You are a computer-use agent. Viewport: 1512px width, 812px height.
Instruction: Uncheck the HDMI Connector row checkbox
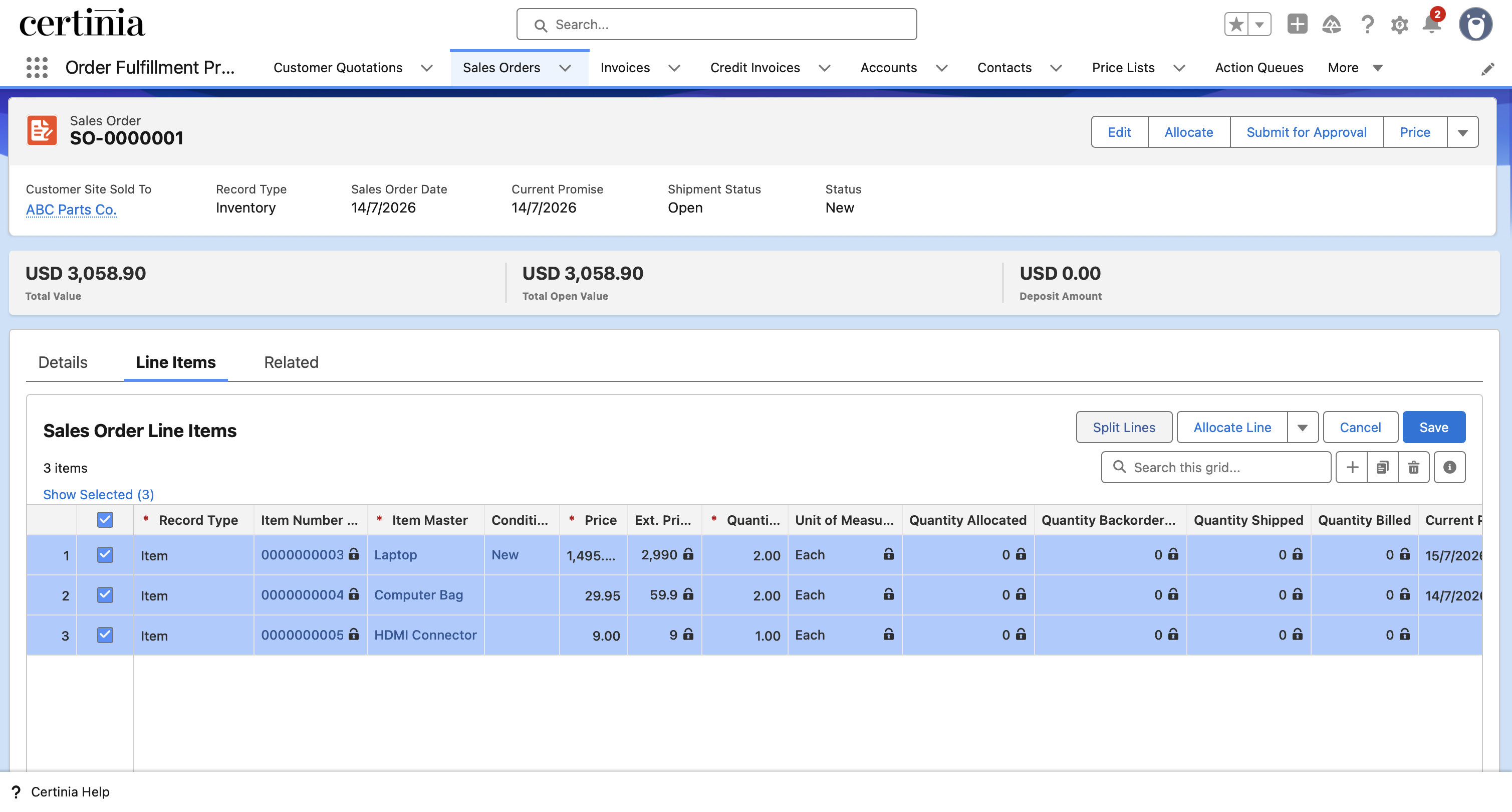pos(105,635)
